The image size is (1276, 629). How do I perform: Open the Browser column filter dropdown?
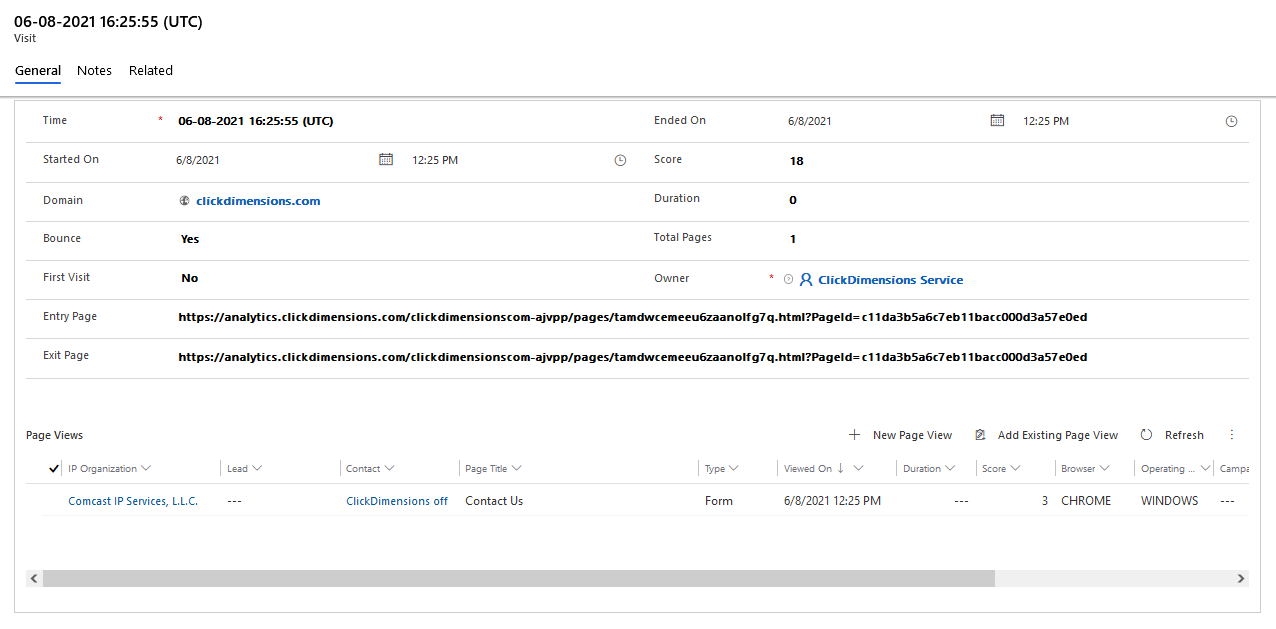pos(1106,467)
